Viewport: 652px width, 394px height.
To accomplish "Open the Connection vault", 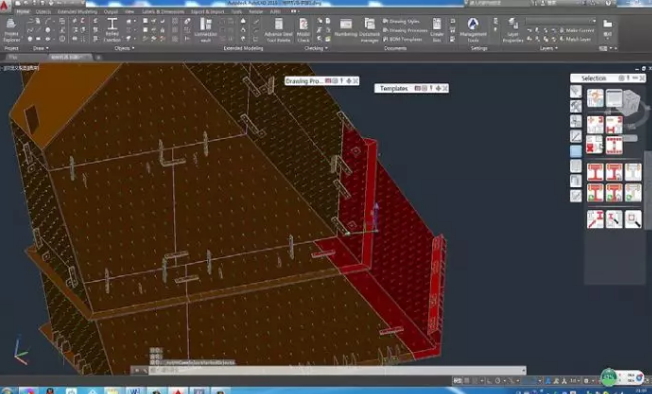I will (206, 30).
